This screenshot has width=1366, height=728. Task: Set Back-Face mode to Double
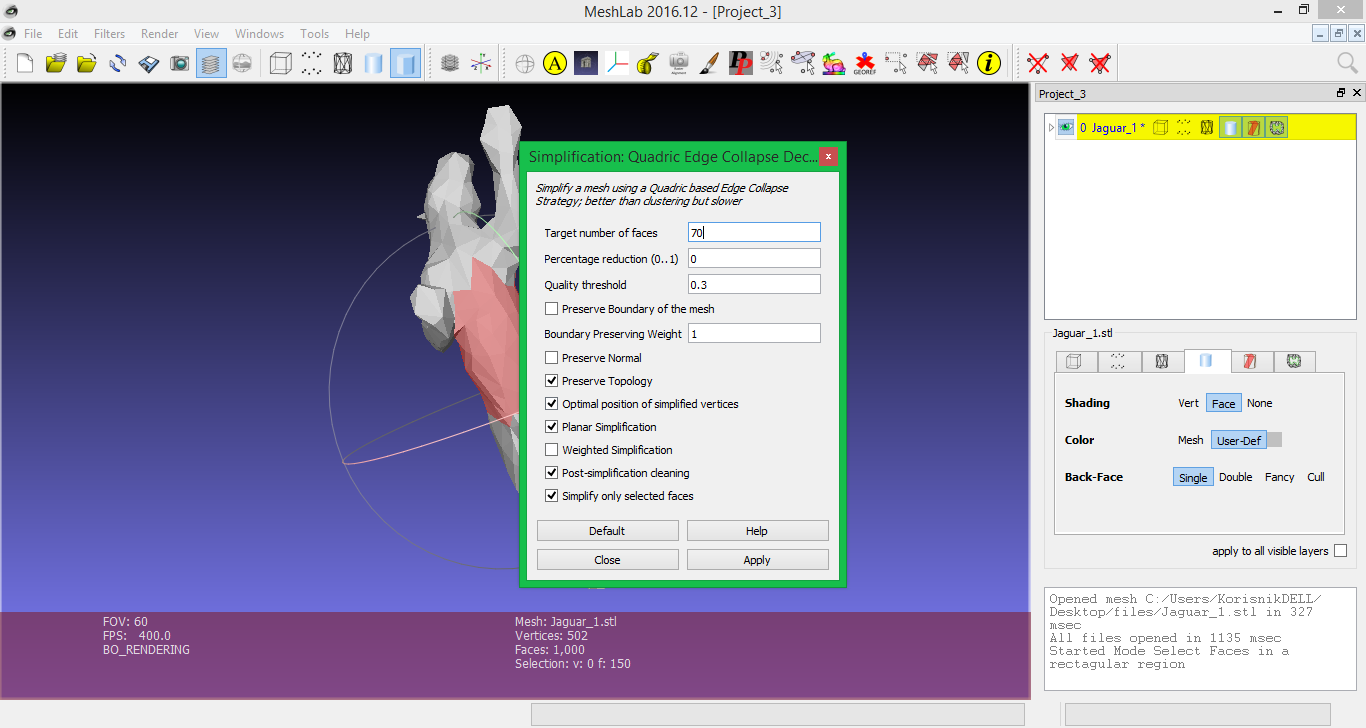1236,477
